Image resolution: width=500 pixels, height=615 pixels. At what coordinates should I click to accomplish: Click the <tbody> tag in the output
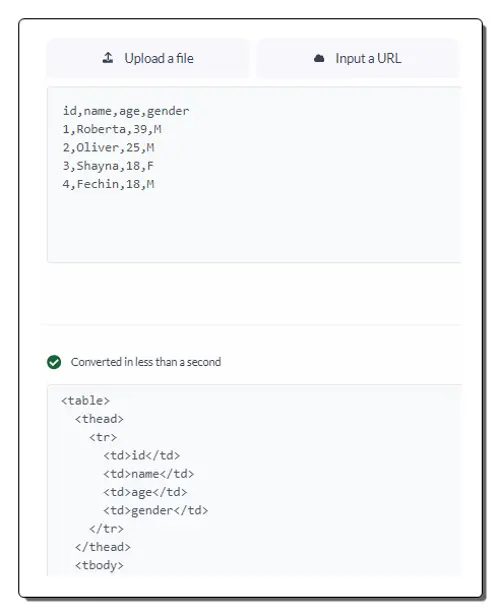(x=99, y=566)
